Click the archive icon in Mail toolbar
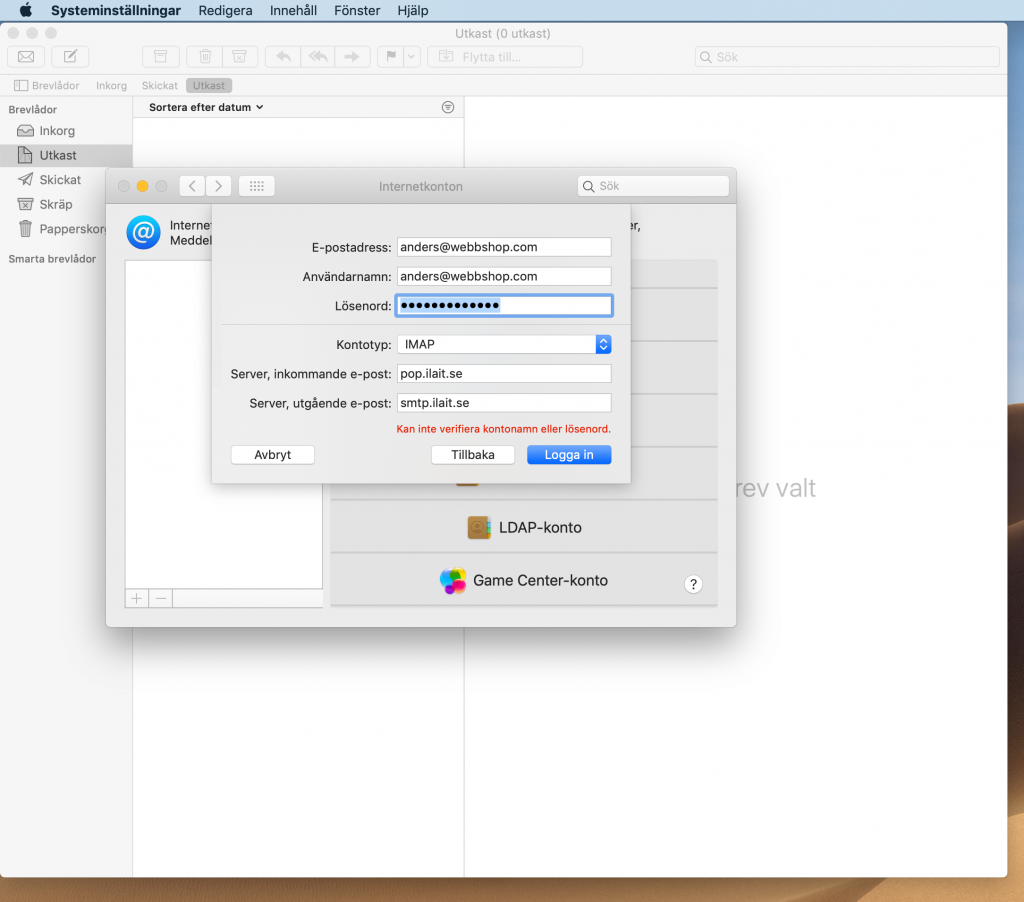 161,57
